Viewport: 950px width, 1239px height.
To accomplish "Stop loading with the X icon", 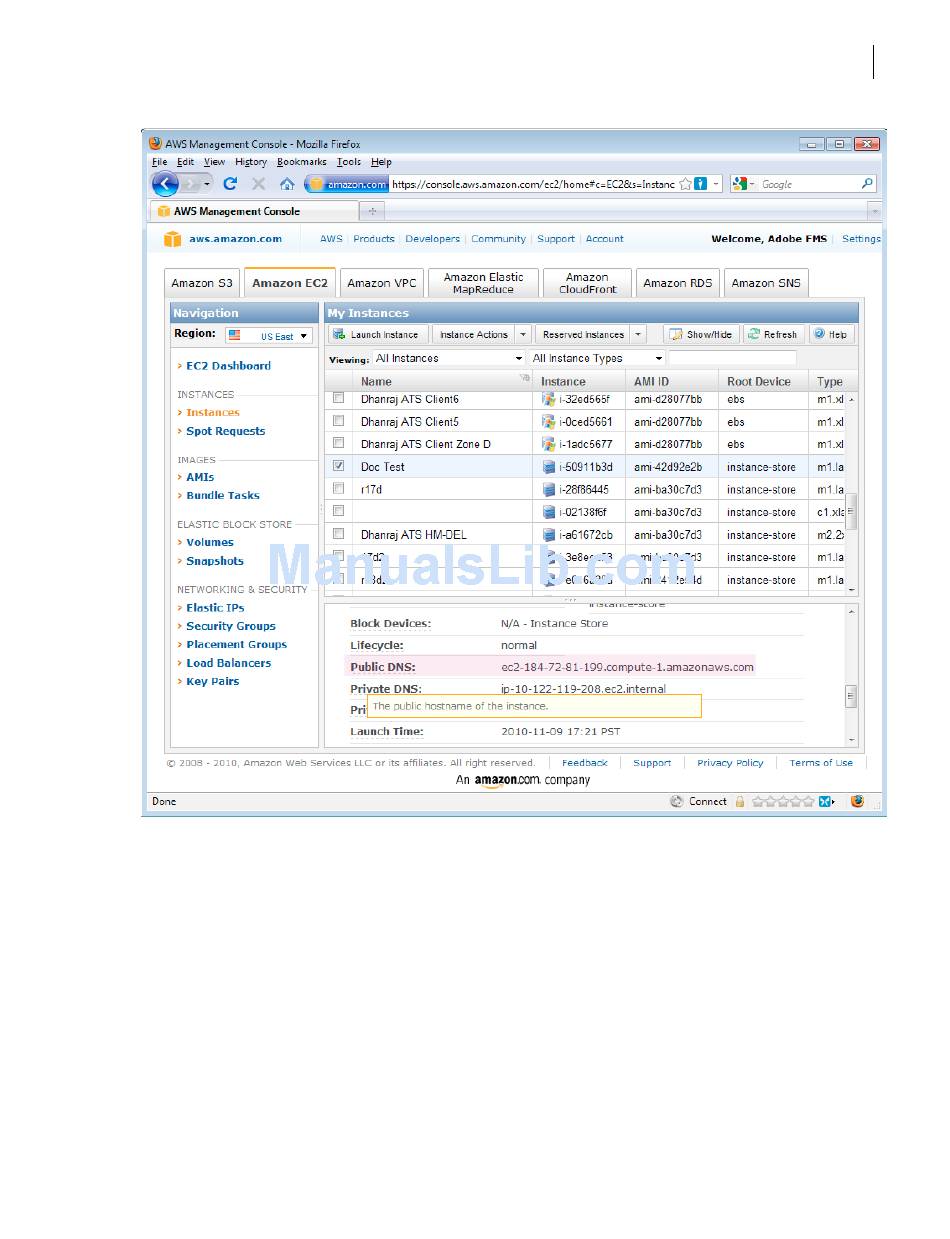I will point(258,184).
